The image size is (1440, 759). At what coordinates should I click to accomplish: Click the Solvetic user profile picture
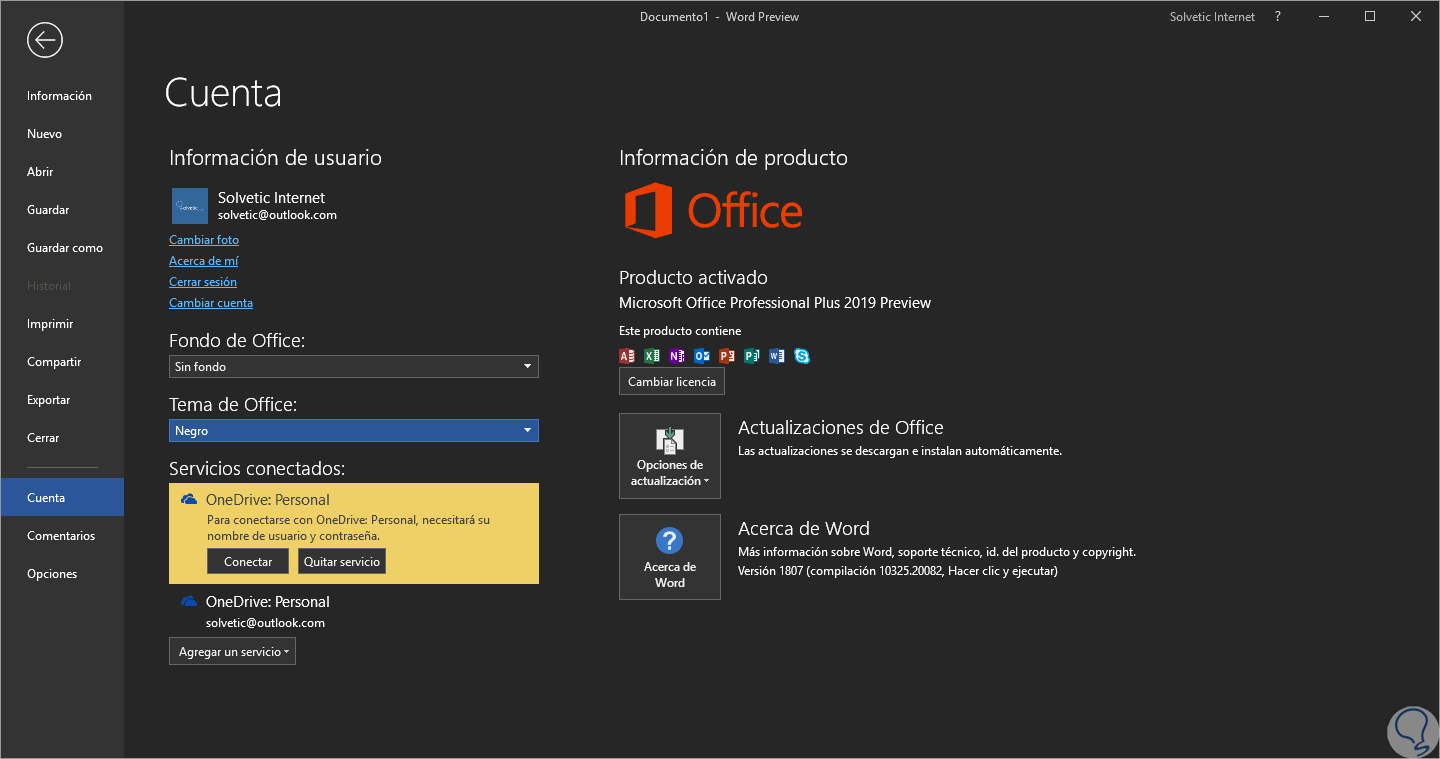(190, 206)
